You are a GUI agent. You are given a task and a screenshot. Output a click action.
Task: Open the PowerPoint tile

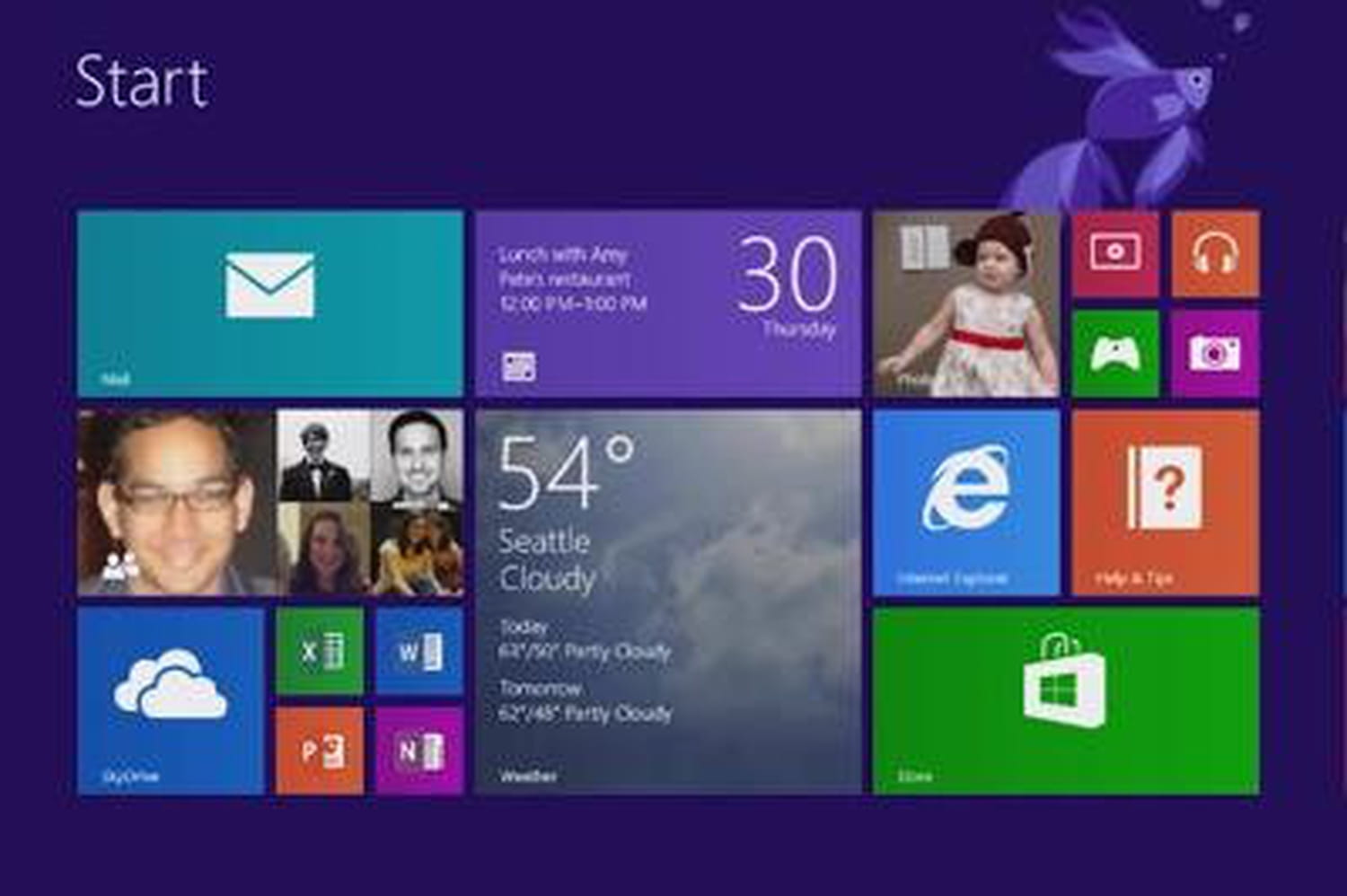pos(320,750)
